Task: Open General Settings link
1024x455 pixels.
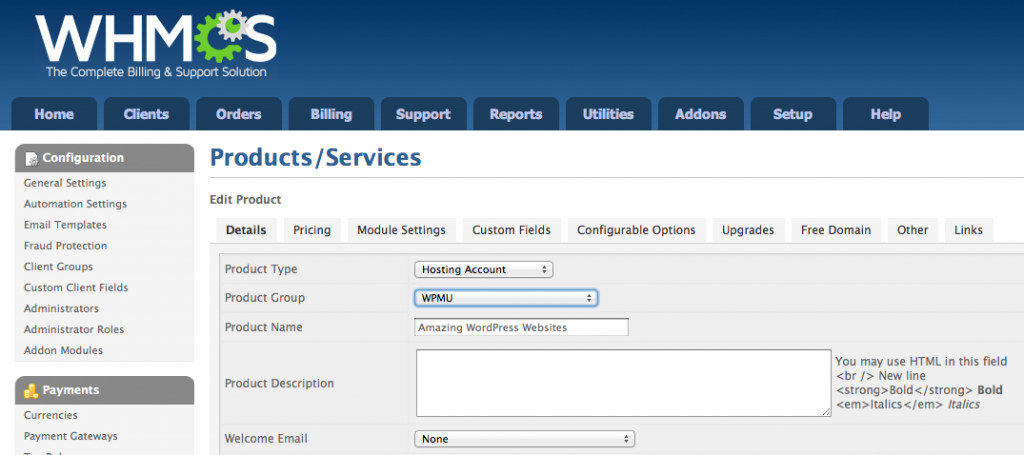Action: point(65,183)
